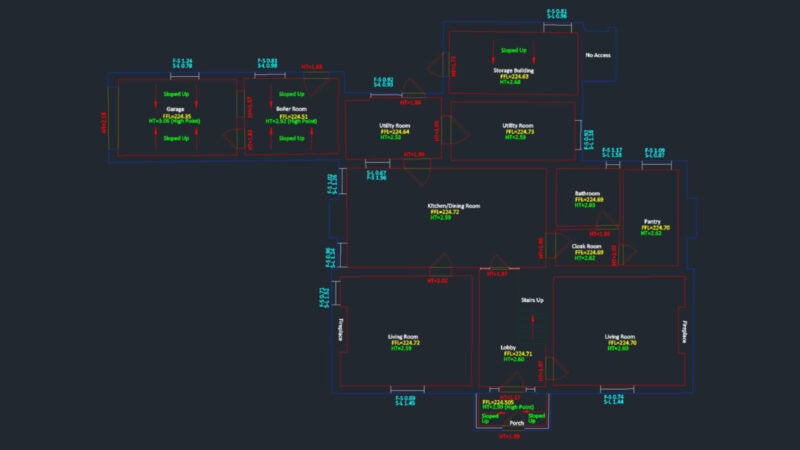Select "Utility Room" label above FFL=224.64
Image resolution: width=800 pixels, height=450 pixels.
394,126
